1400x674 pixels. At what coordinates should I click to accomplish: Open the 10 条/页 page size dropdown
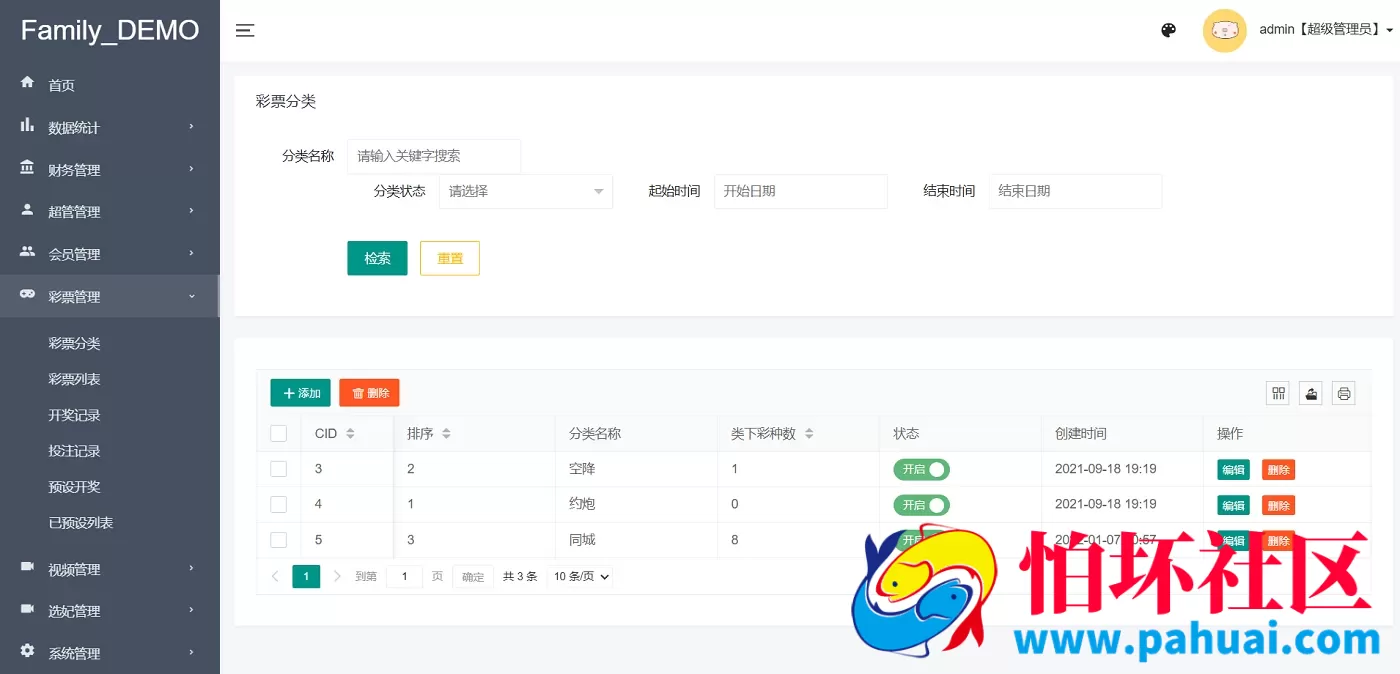[581, 576]
